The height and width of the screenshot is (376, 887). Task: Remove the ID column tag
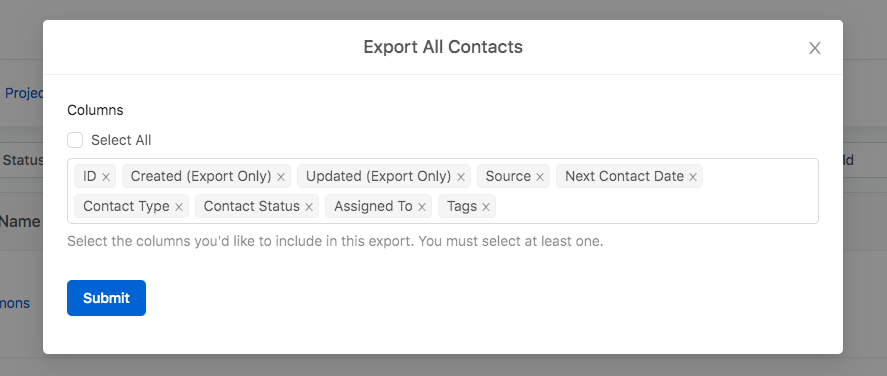[x=106, y=177]
